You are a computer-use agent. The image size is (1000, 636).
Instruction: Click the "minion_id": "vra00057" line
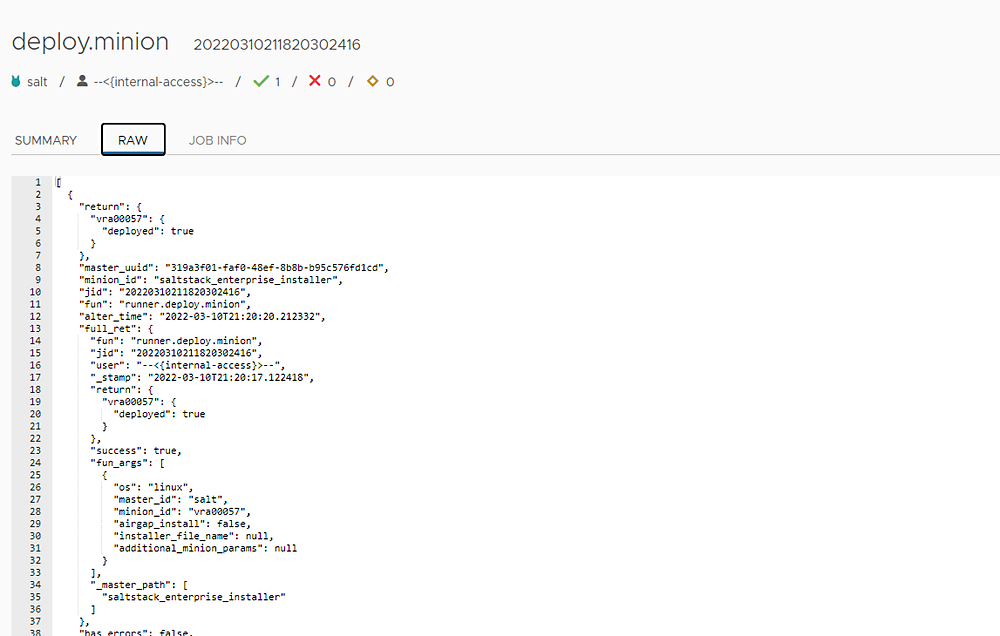pos(182,512)
